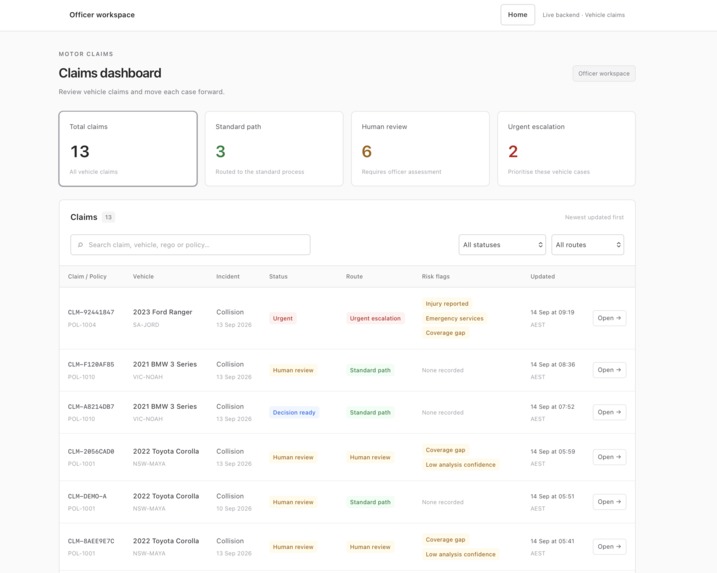The image size is (717, 573).
Task: Click the Emergency services risk flag
Action: point(454,318)
